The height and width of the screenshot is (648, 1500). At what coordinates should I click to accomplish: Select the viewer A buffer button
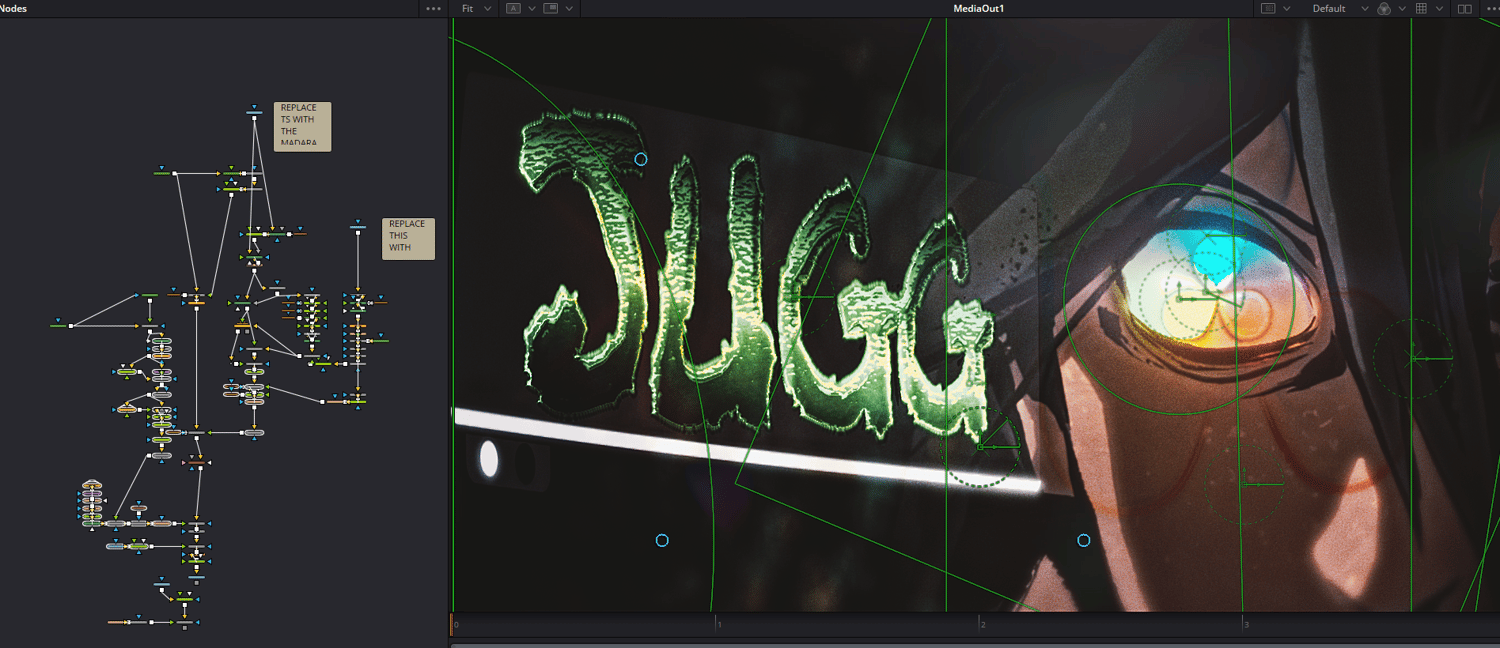point(514,8)
